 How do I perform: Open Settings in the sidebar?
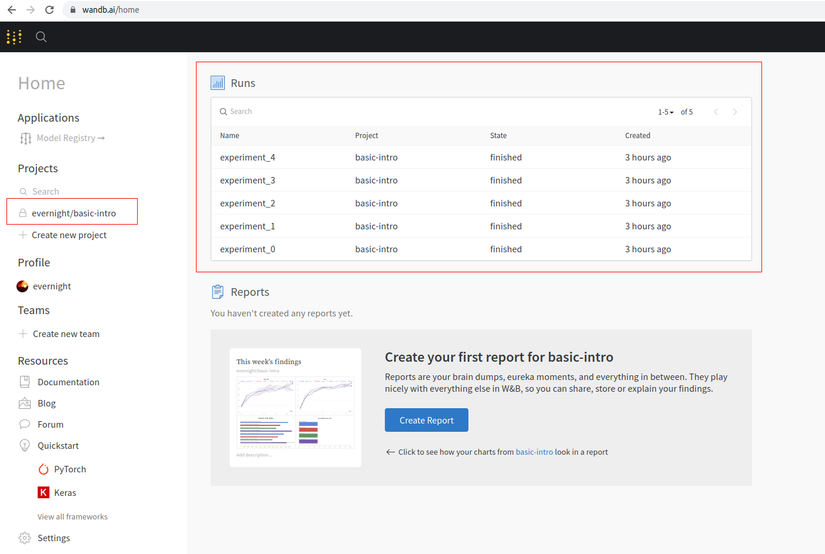click(54, 538)
